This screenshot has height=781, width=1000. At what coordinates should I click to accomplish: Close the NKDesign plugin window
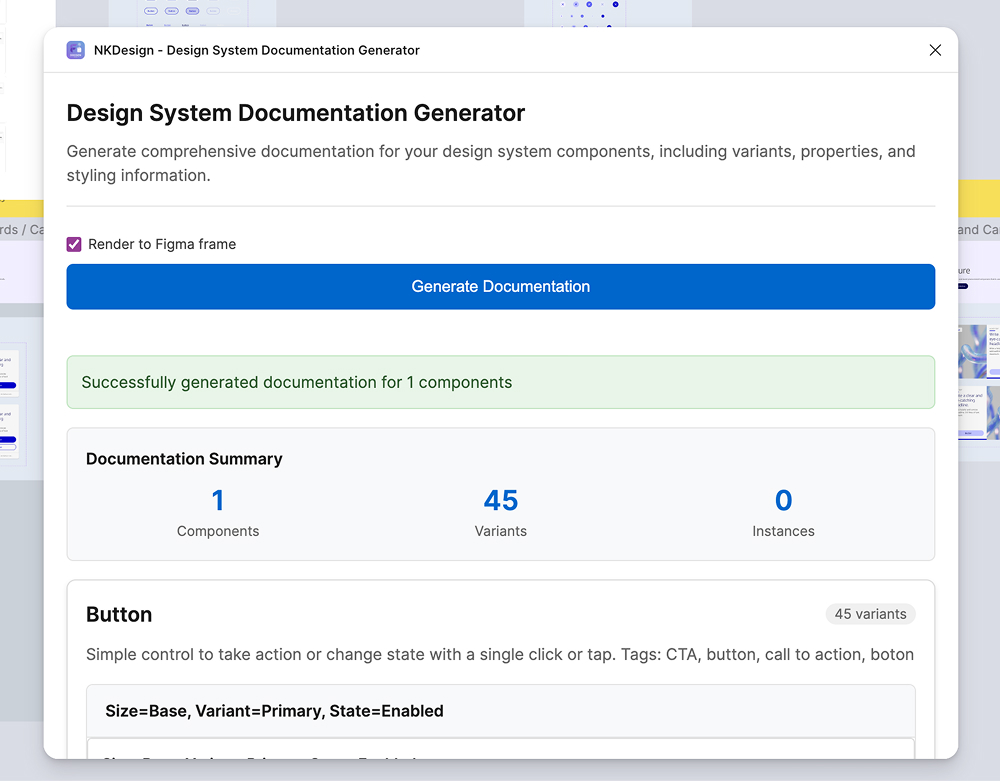click(x=935, y=50)
